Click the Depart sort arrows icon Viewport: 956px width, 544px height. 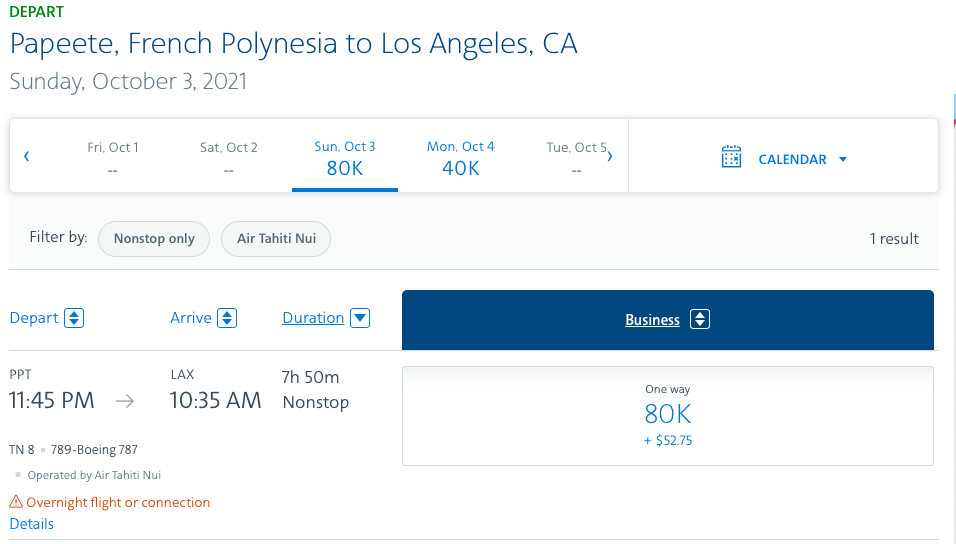(x=74, y=318)
